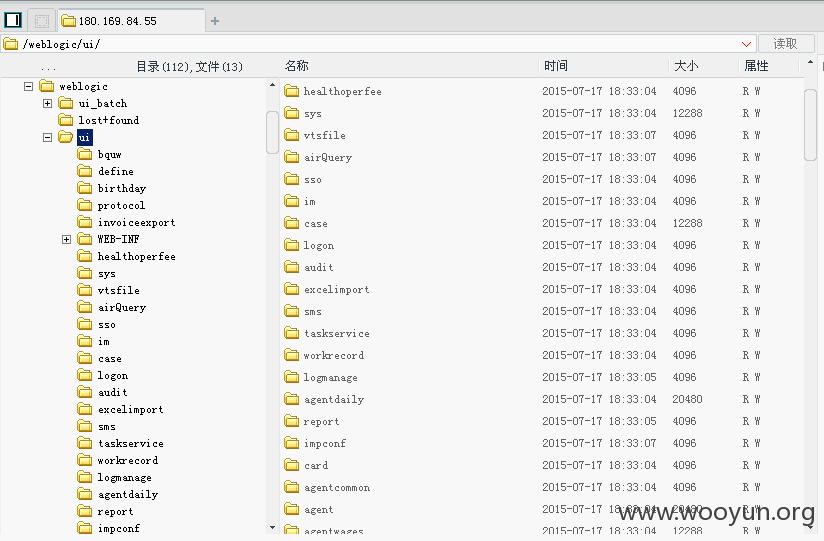Collapse the ui tree node
This screenshot has height=541, width=824.
pyautogui.click(x=47, y=137)
